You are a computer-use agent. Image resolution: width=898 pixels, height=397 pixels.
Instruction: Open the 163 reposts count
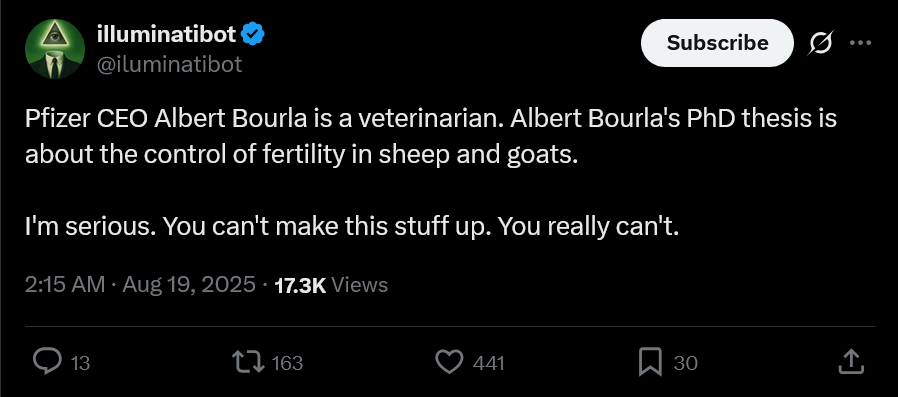[x=286, y=363]
